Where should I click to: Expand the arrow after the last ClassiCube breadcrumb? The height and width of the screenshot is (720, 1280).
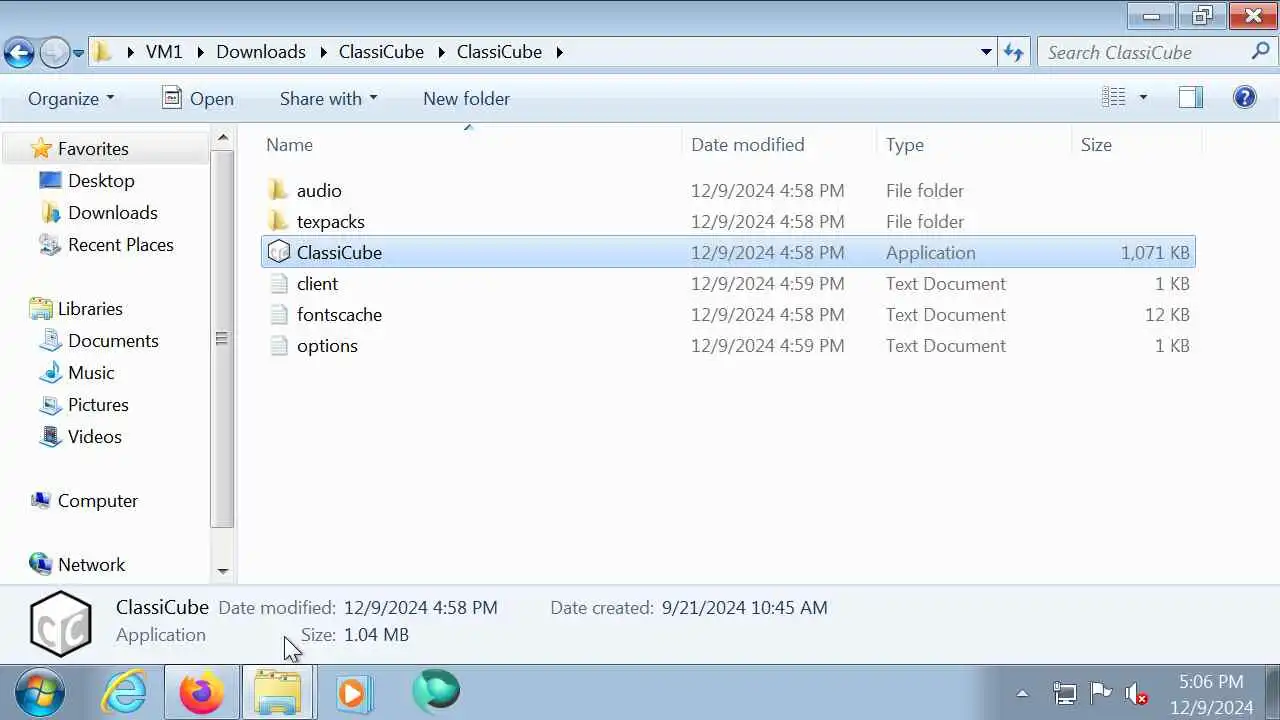pos(559,52)
